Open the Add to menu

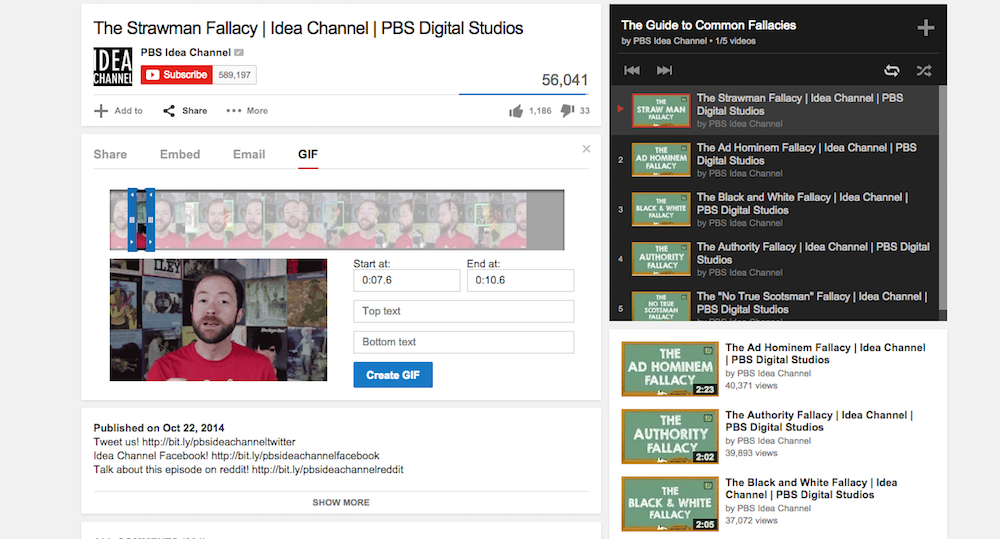pos(118,111)
